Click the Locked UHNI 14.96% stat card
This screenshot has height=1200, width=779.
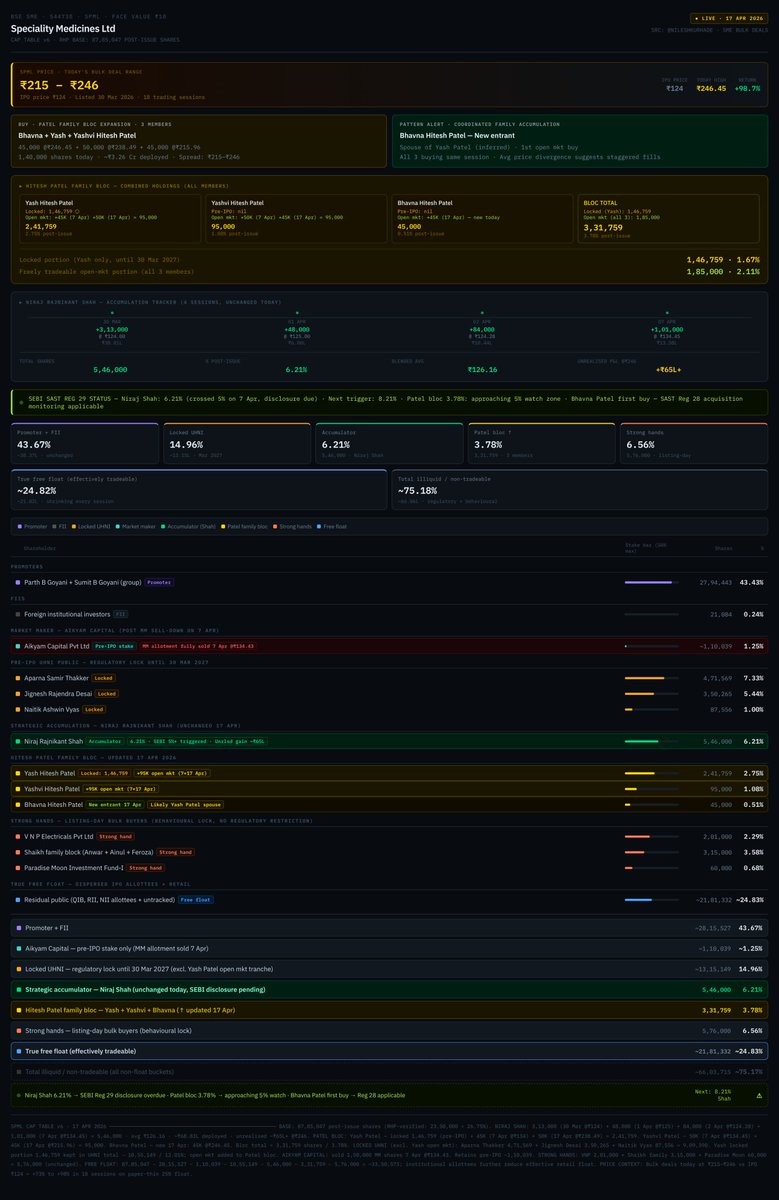(x=236, y=443)
